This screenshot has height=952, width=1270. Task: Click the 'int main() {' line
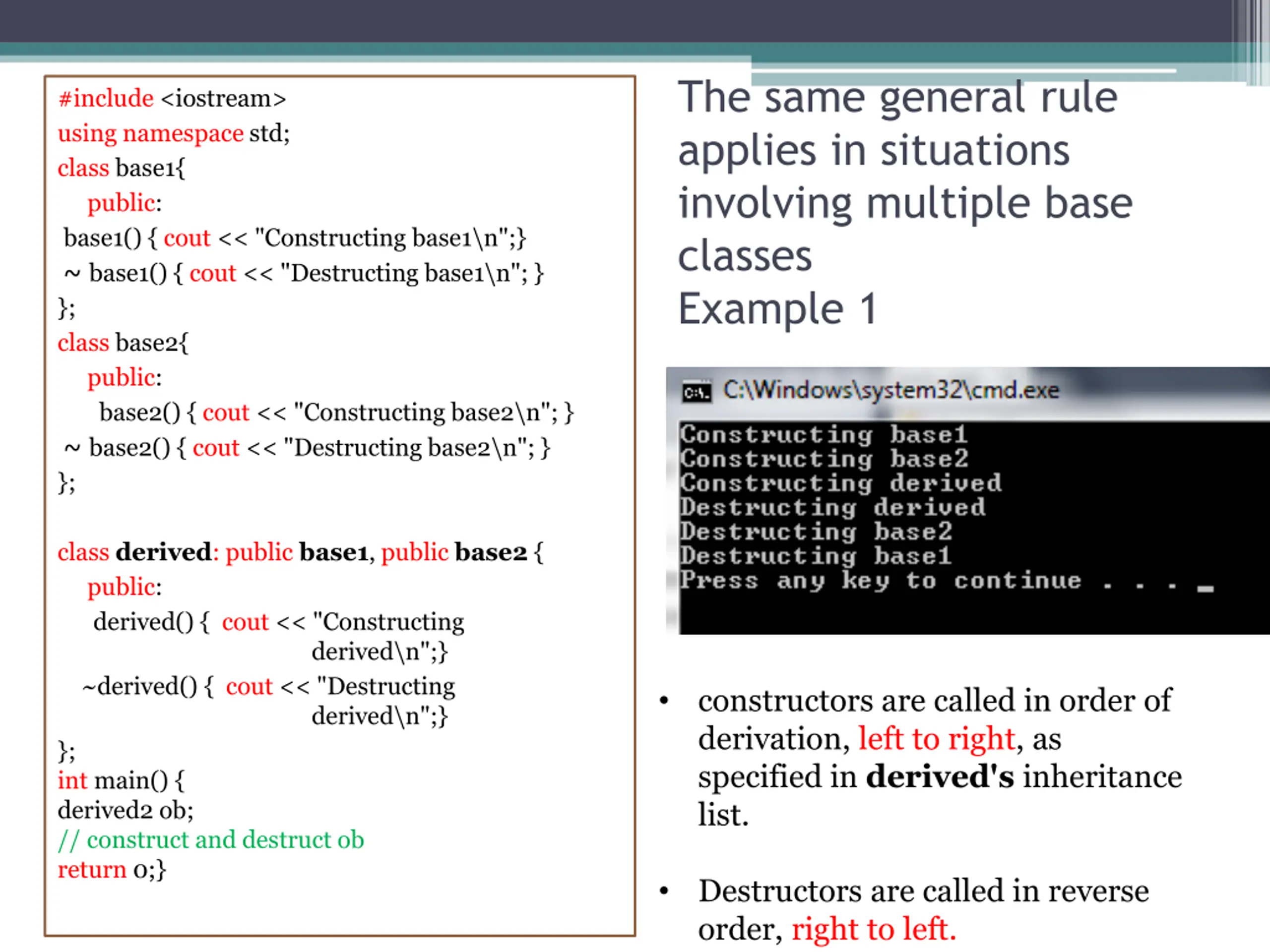pos(121,780)
